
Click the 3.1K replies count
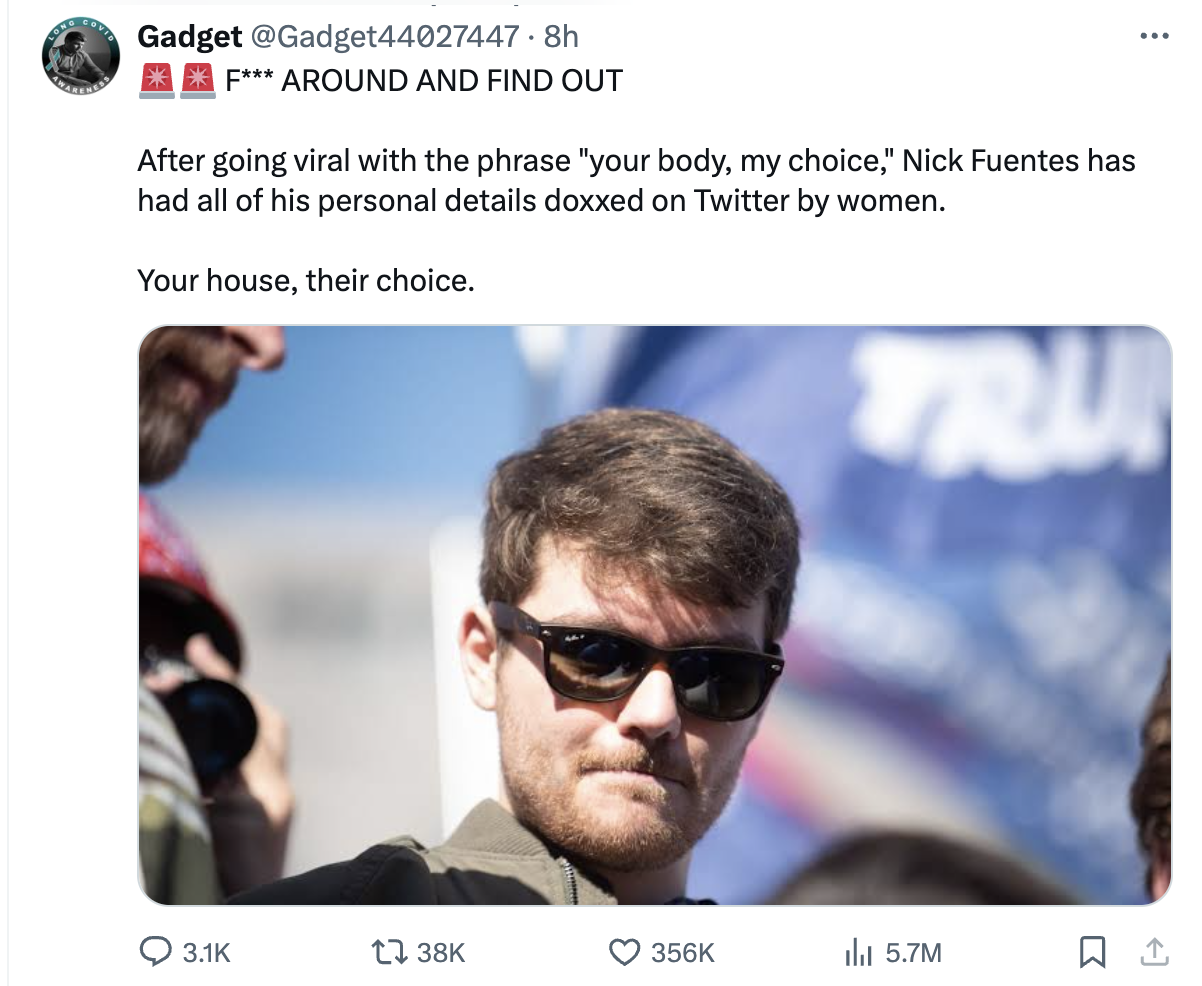coord(207,954)
